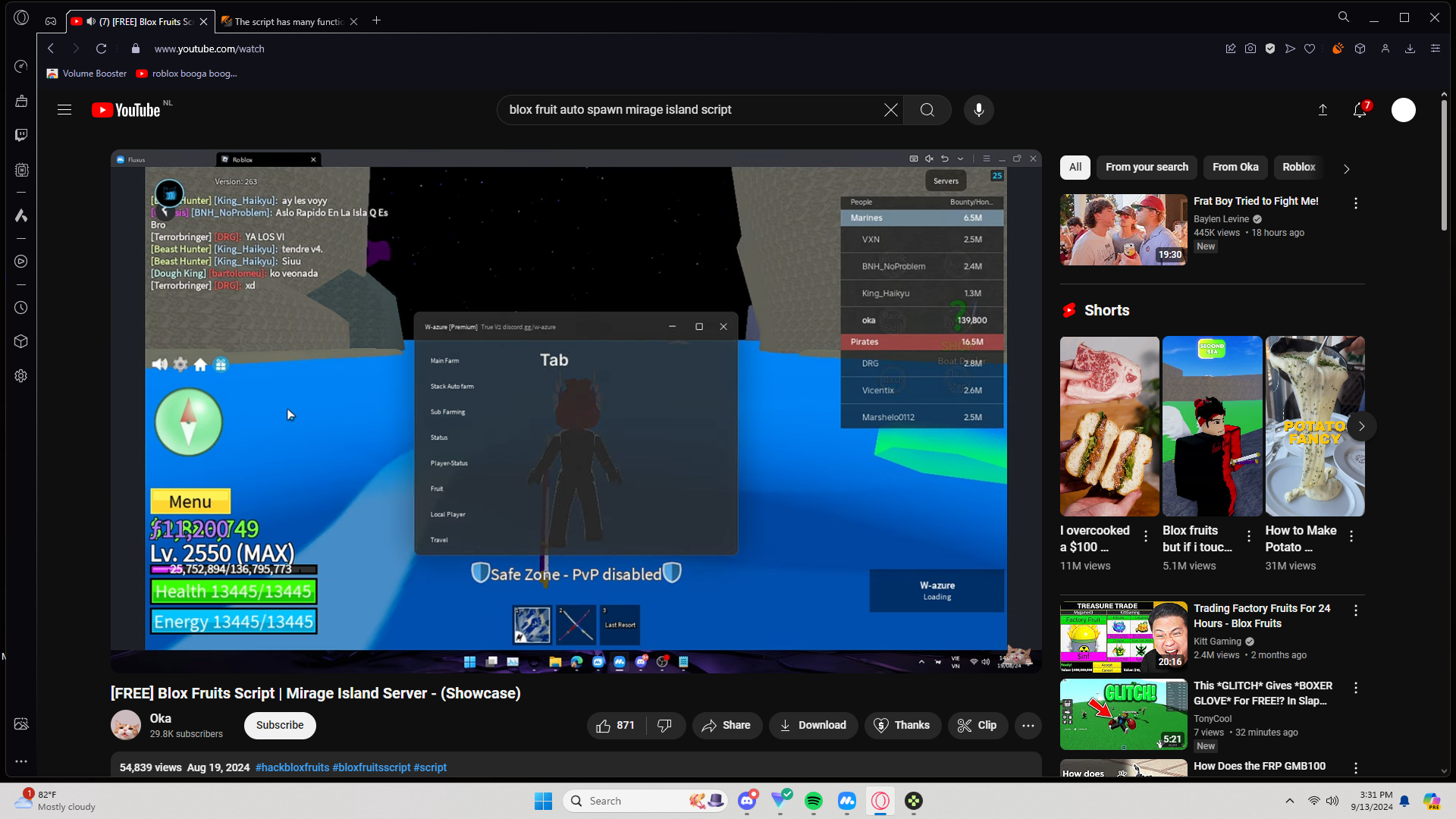The image size is (1456, 819).
Task: Clear the YouTube search query
Action: tap(891, 110)
